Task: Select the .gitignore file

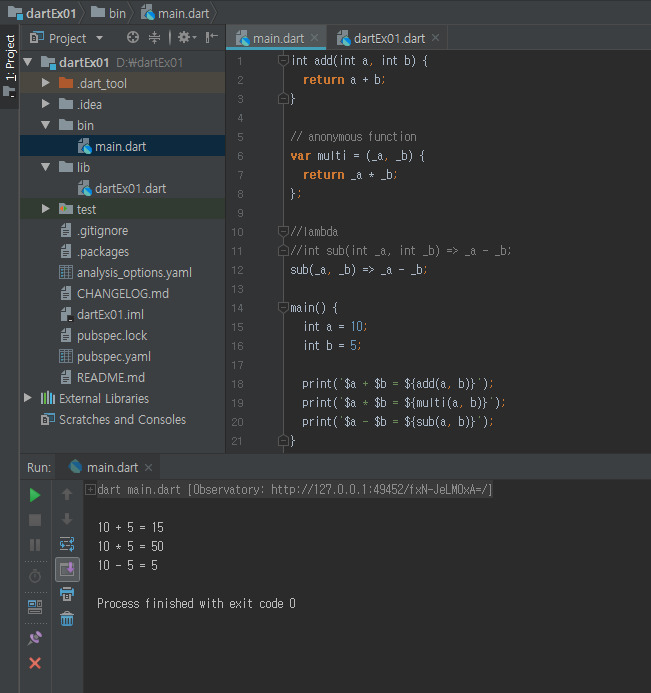Action: (x=122, y=230)
